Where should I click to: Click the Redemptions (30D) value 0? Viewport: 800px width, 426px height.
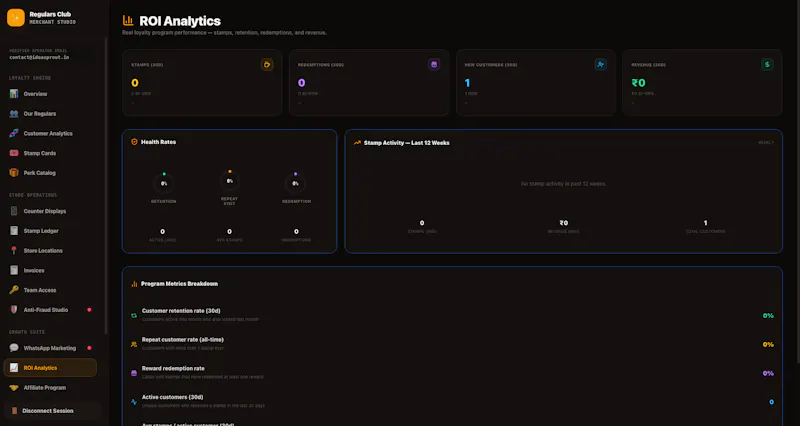(x=302, y=83)
